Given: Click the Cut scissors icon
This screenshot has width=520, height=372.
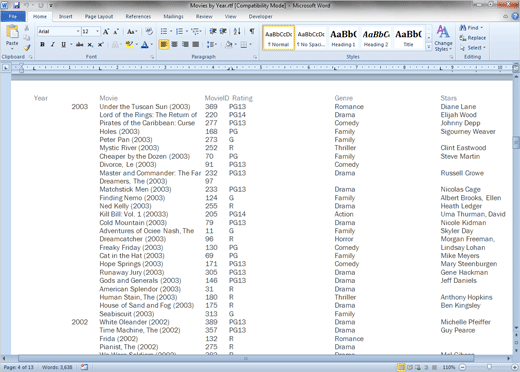Looking at the screenshot, I should pos(27,28).
